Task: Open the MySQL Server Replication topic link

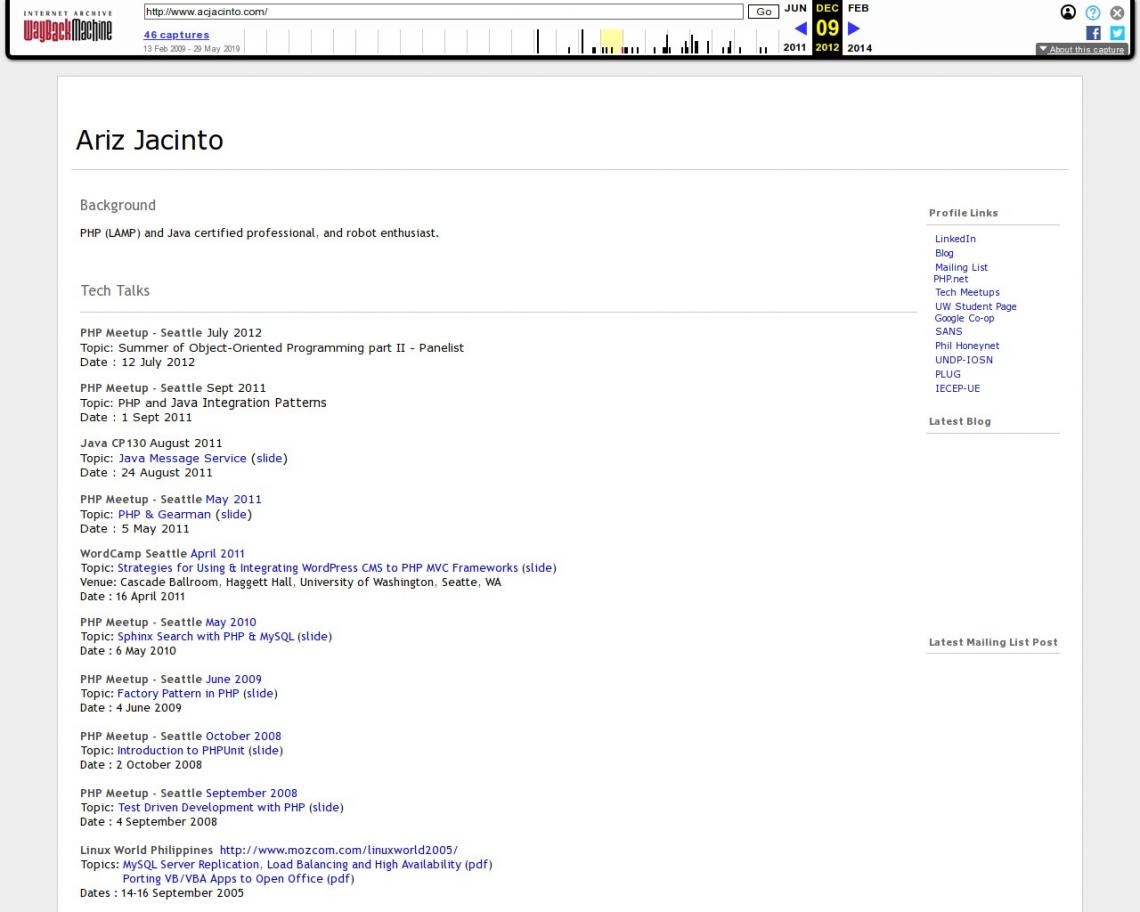Action: [292, 865]
